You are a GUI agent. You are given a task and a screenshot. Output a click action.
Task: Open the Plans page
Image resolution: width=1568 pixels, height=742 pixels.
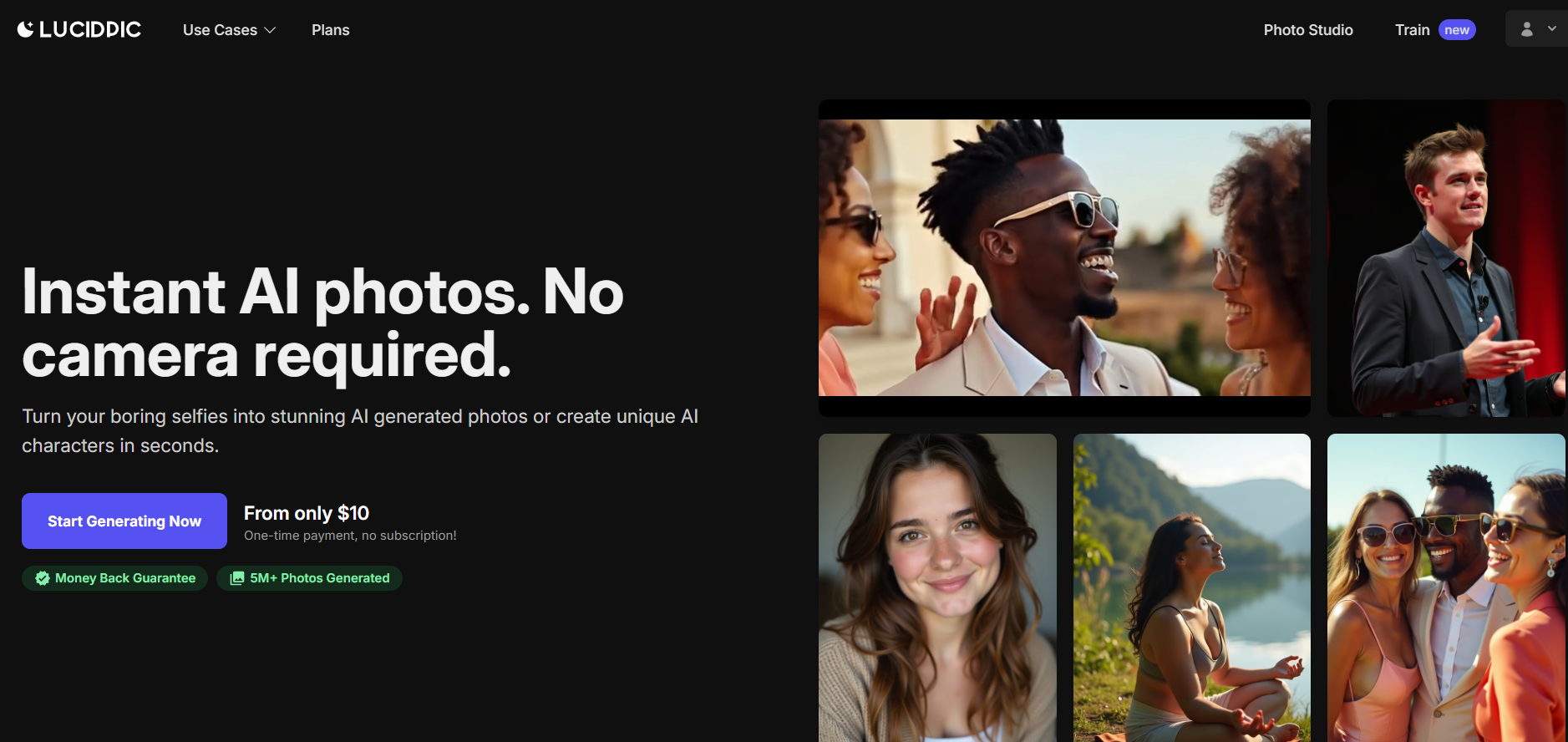331,30
